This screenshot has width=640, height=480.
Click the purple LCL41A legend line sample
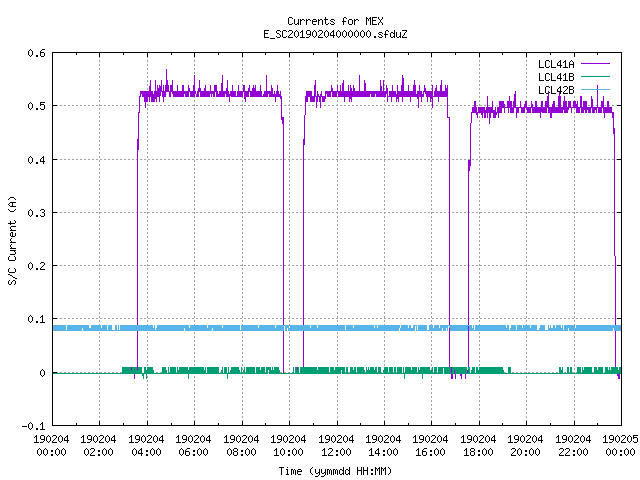click(595, 64)
